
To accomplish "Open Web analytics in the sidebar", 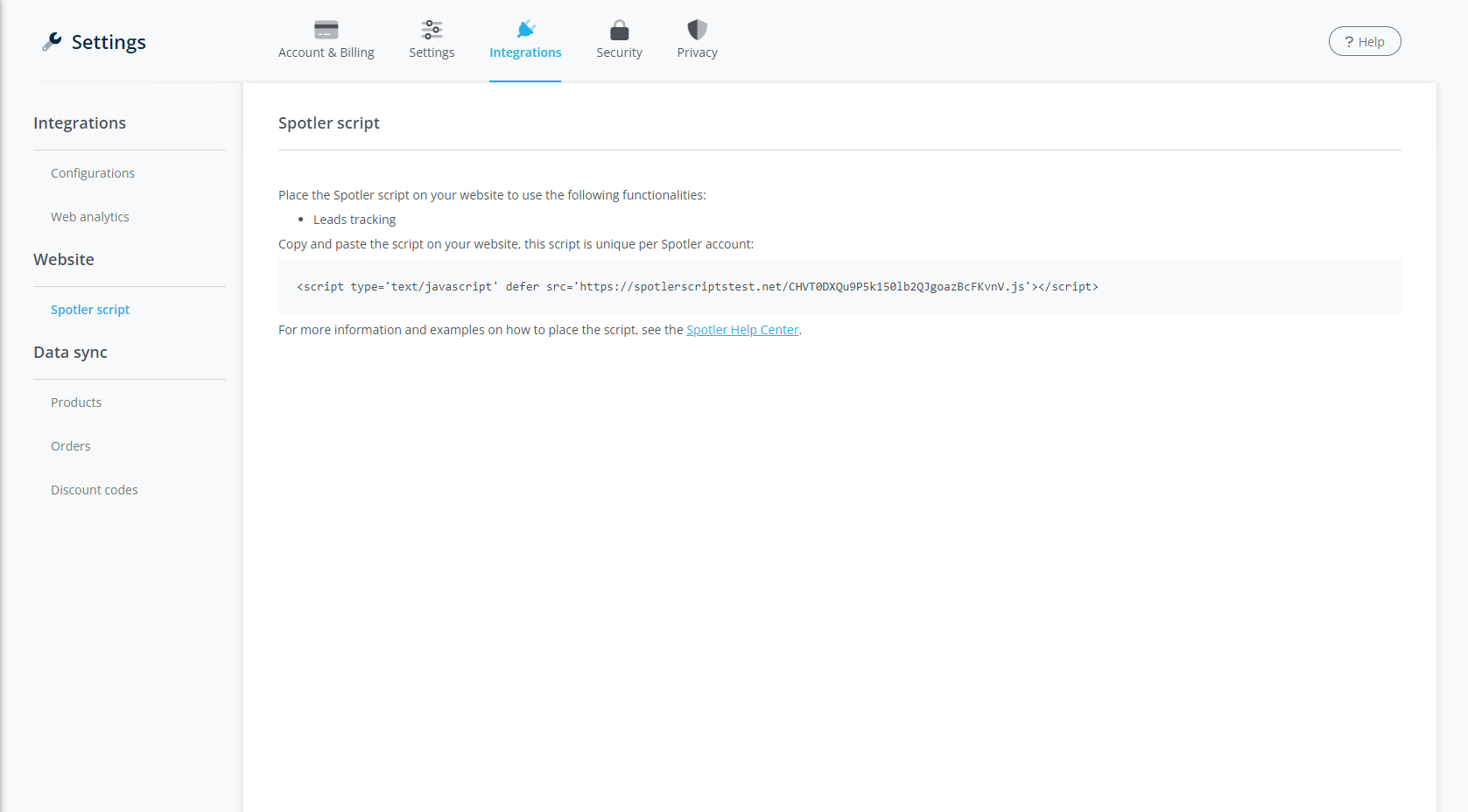I will pos(90,217).
